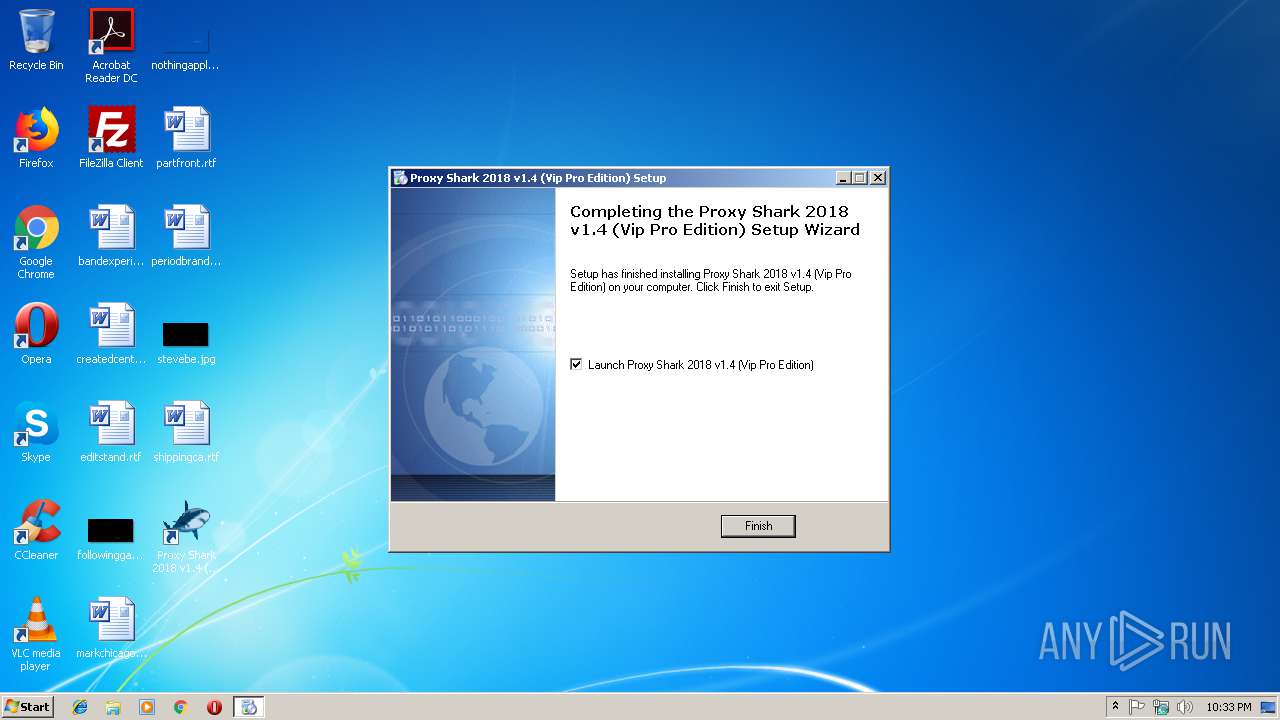This screenshot has width=1280, height=720.
Task: Click the 10:33 PM clock
Action: [1228, 707]
